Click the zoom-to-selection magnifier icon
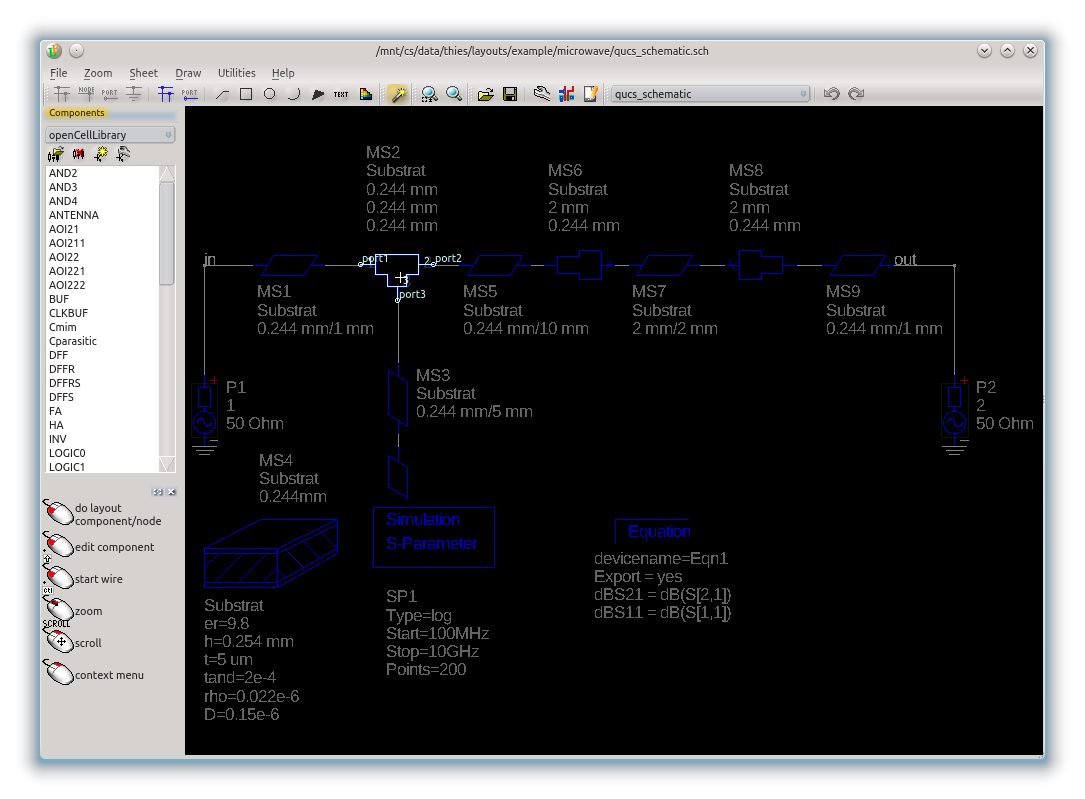1085x799 pixels. coord(430,94)
